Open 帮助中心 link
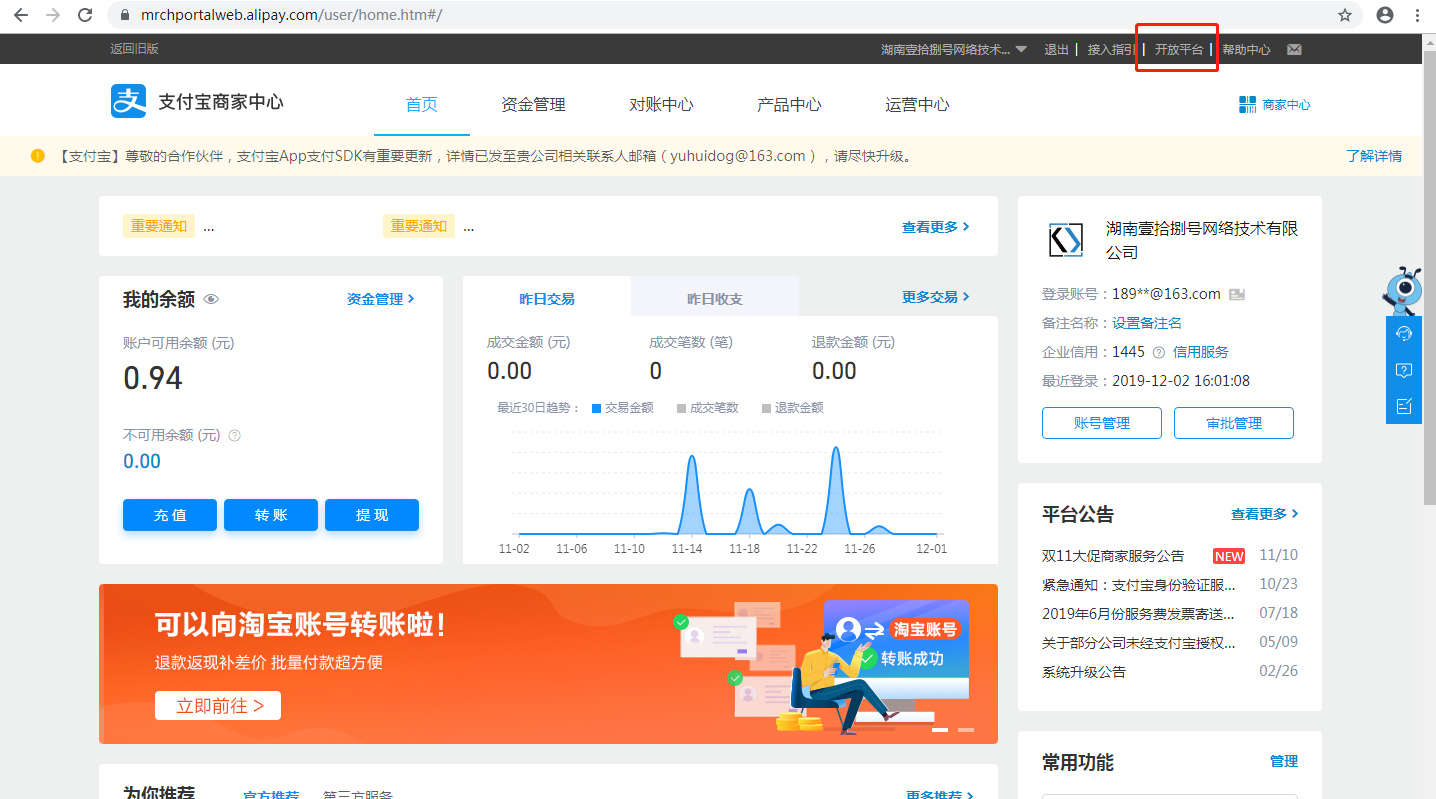 point(1246,49)
